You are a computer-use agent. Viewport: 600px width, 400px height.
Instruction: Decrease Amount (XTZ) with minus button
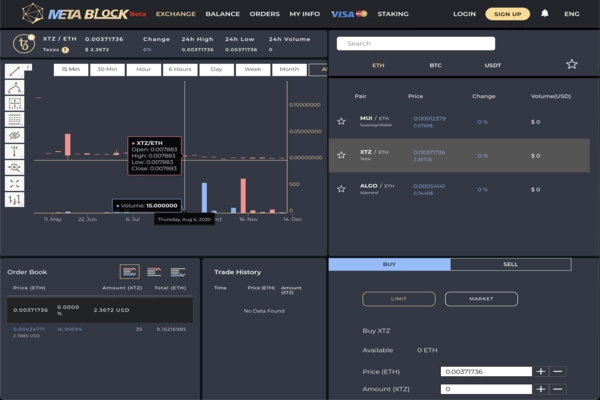tap(558, 389)
